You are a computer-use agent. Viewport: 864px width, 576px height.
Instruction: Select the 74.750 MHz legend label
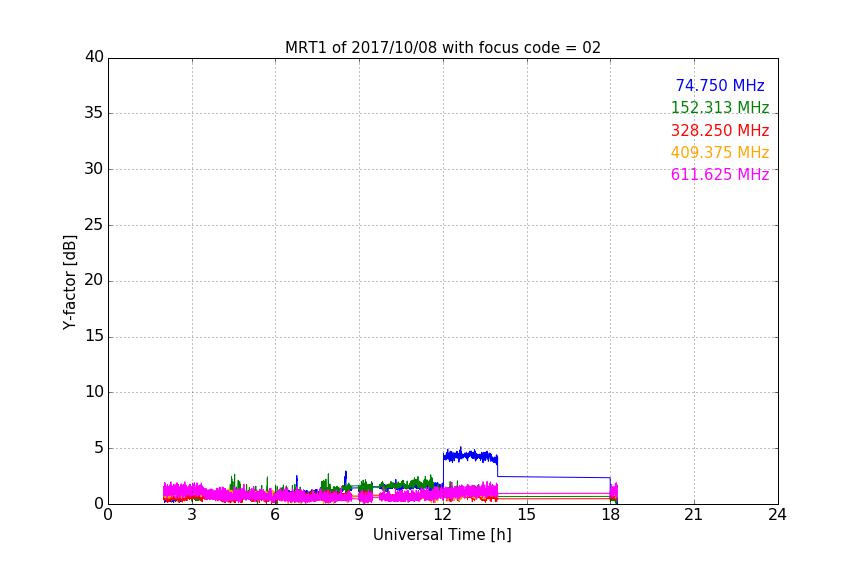[720, 85]
